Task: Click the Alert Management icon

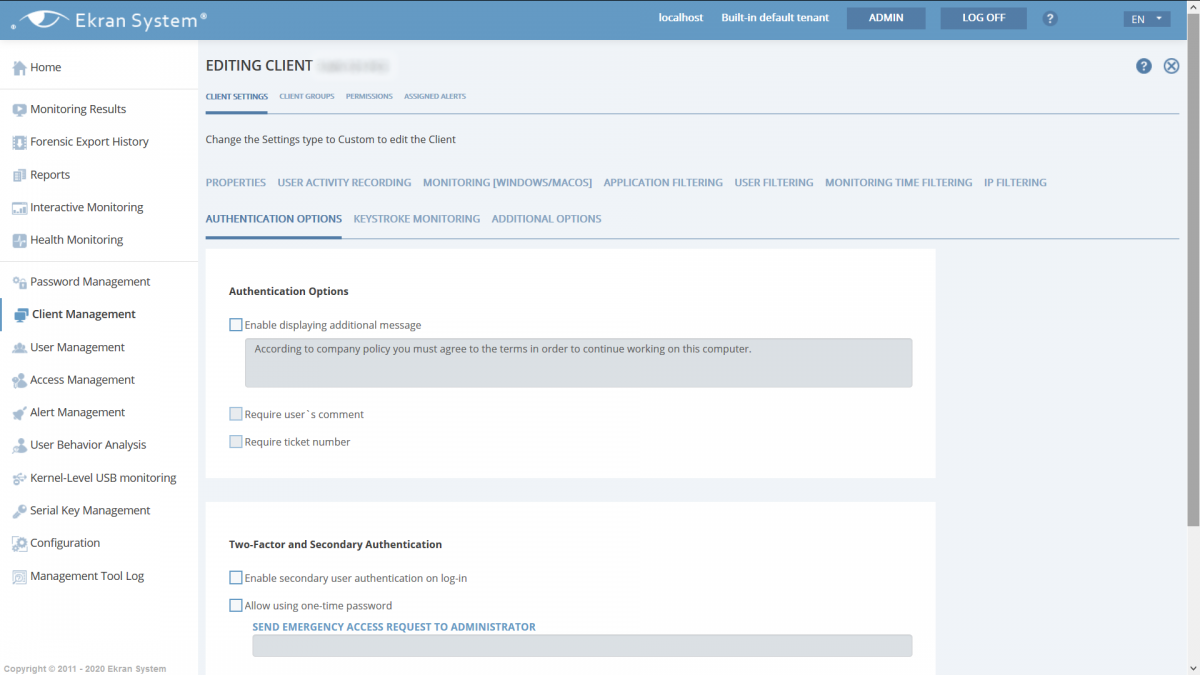Action: click(x=19, y=413)
